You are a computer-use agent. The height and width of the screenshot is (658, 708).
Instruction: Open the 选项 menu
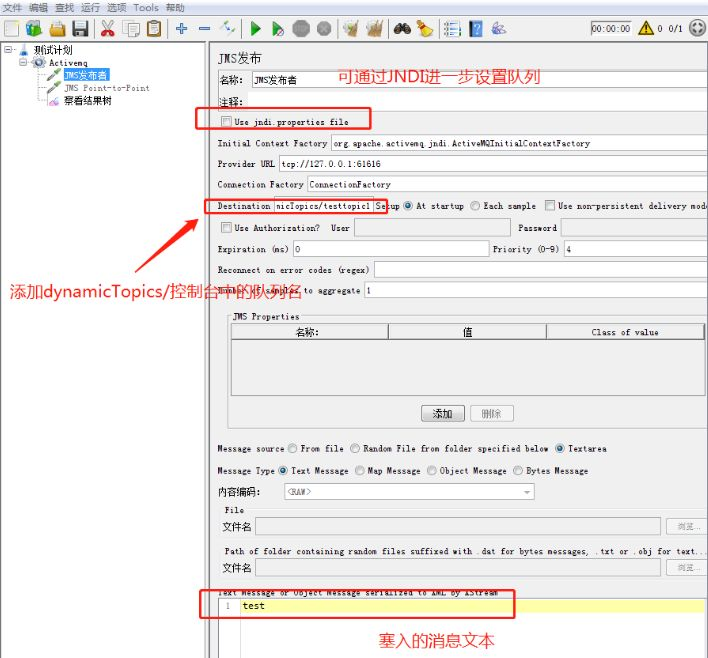[x=116, y=8]
